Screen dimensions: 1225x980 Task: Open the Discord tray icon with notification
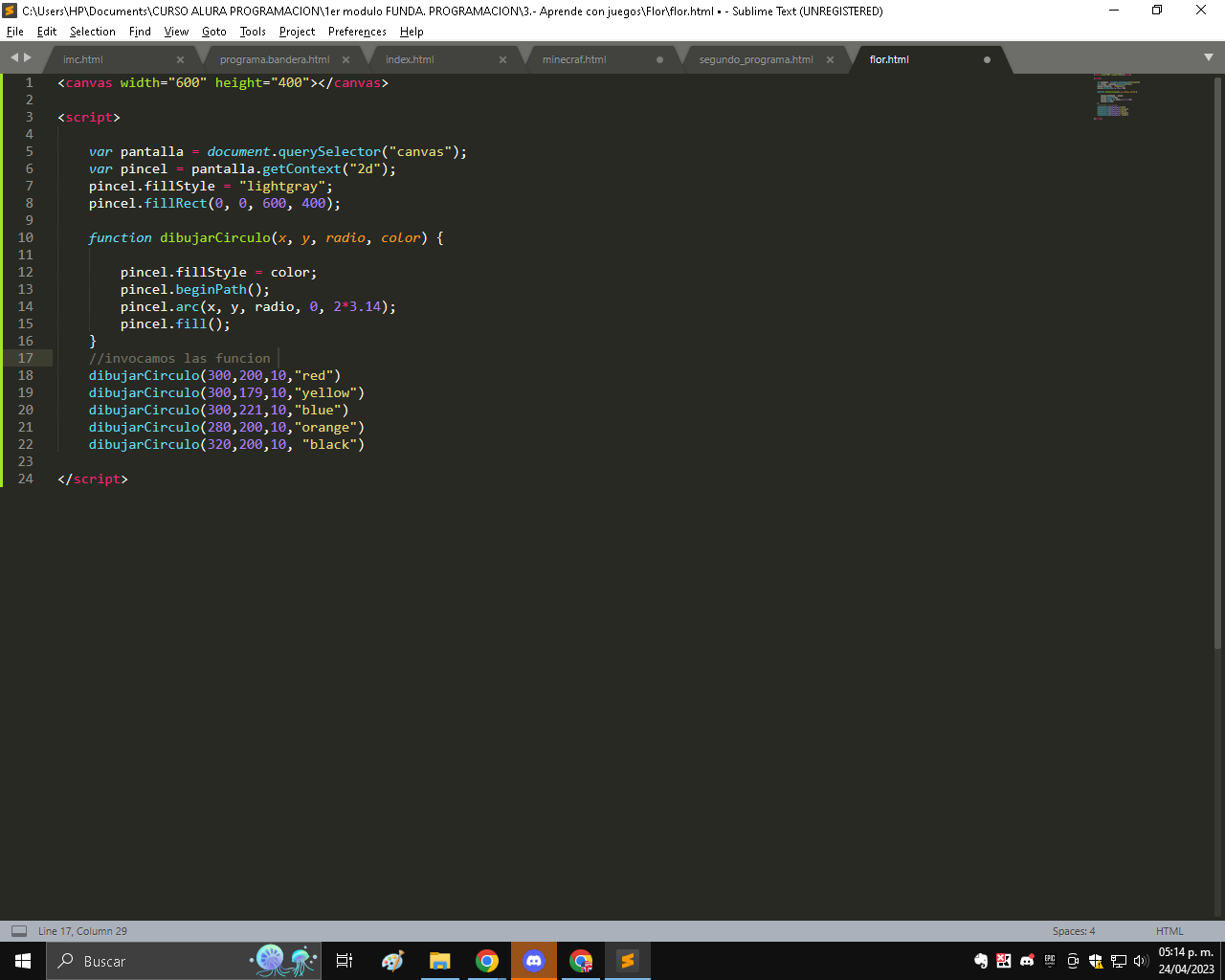click(x=1027, y=961)
